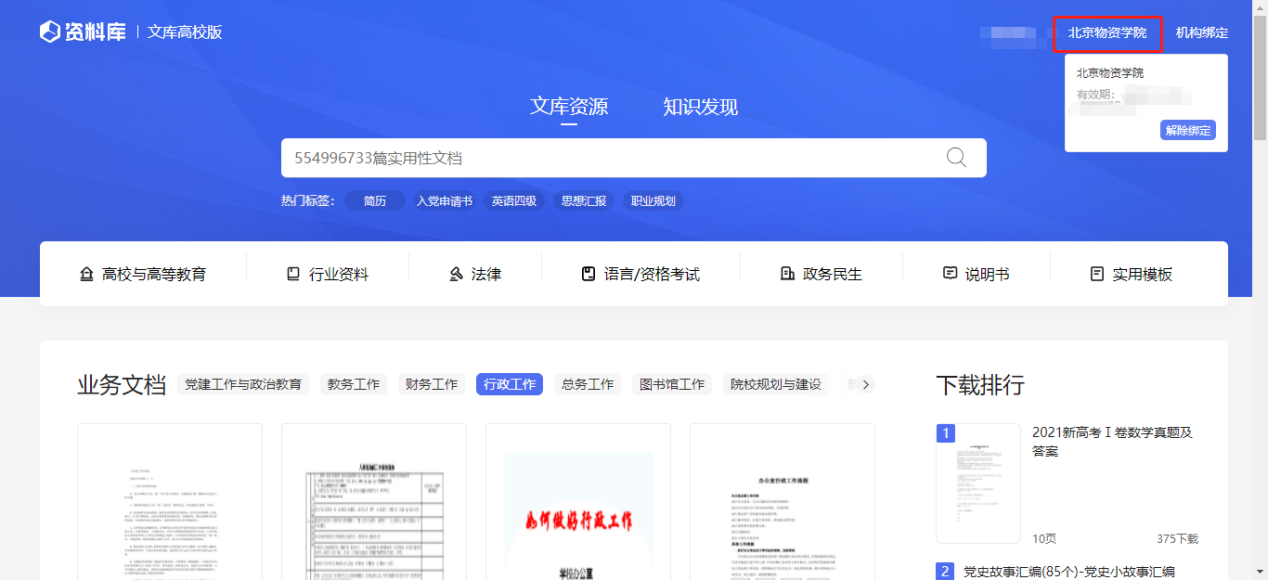Open 高校与高等教育 category
Screen dimensions: 1268x580
coord(143,274)
